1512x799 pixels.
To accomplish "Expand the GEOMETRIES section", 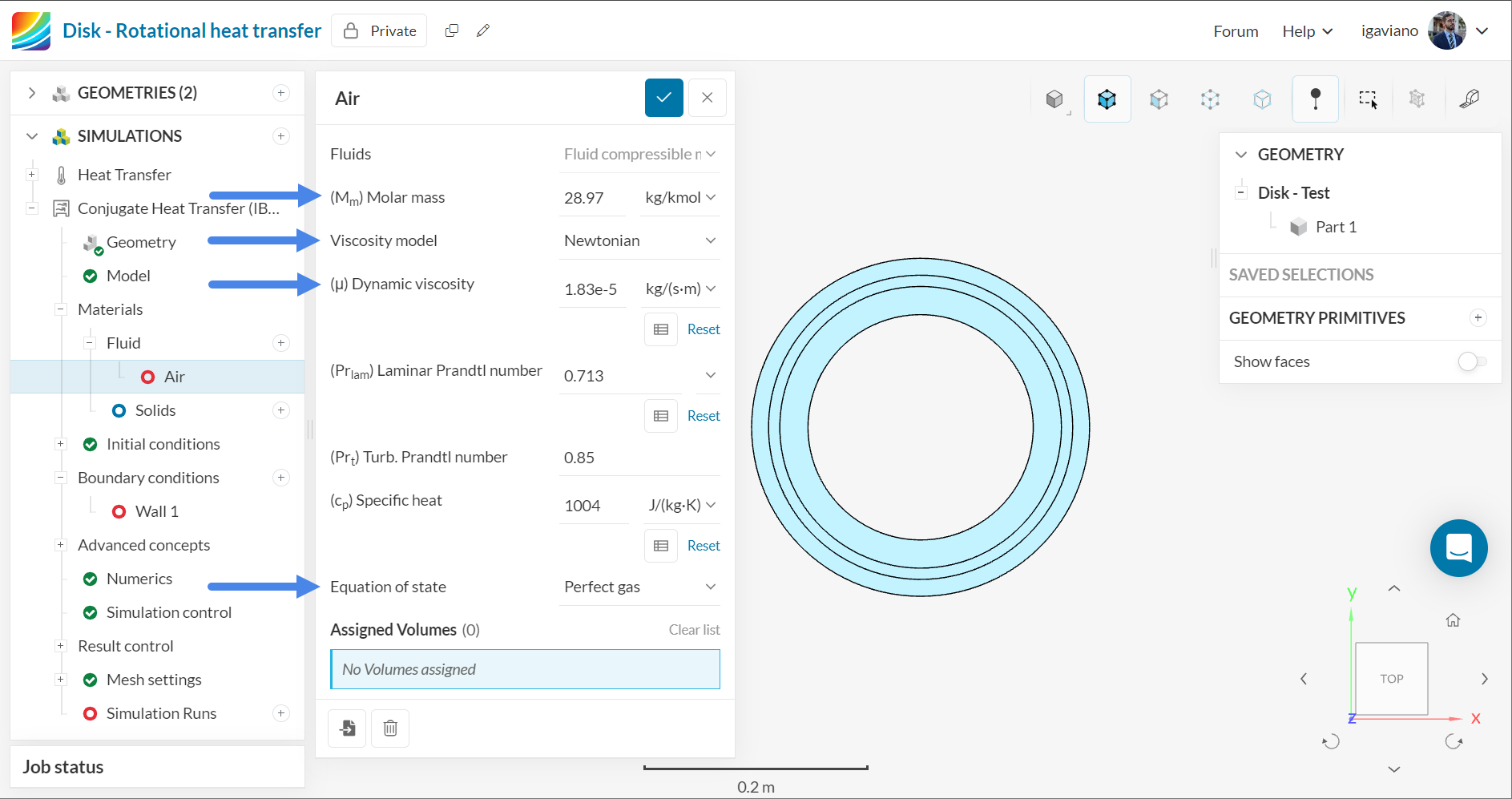I will pyautogui.click(x=32, y=93).
